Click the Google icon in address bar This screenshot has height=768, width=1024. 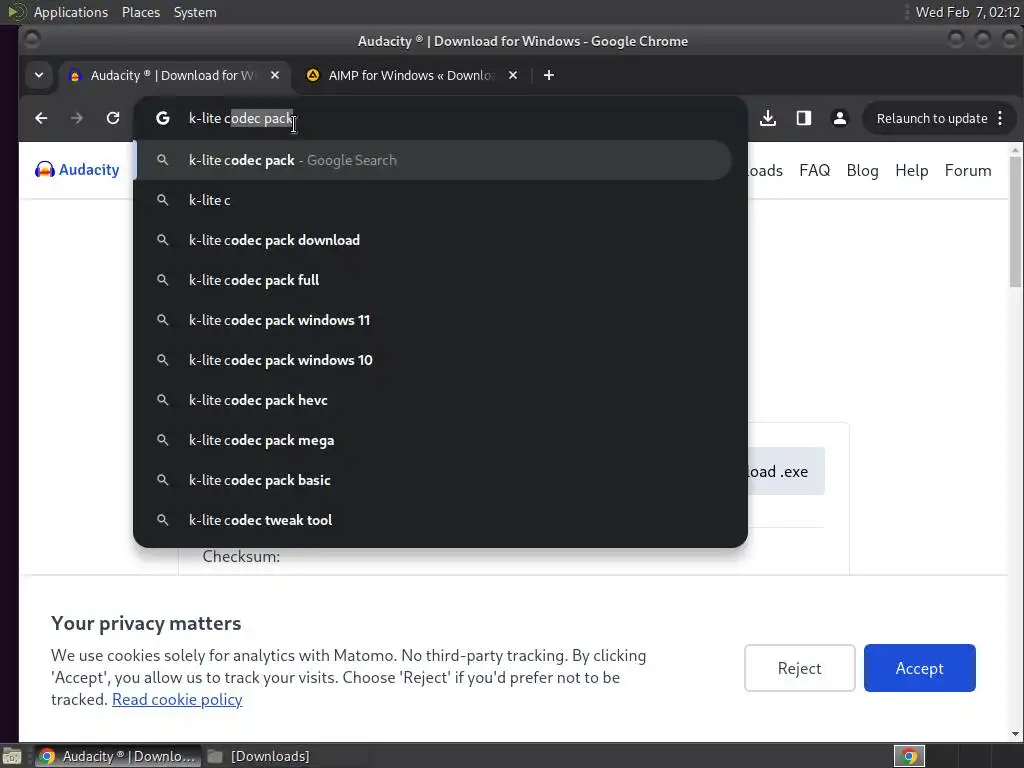[163, 118]
